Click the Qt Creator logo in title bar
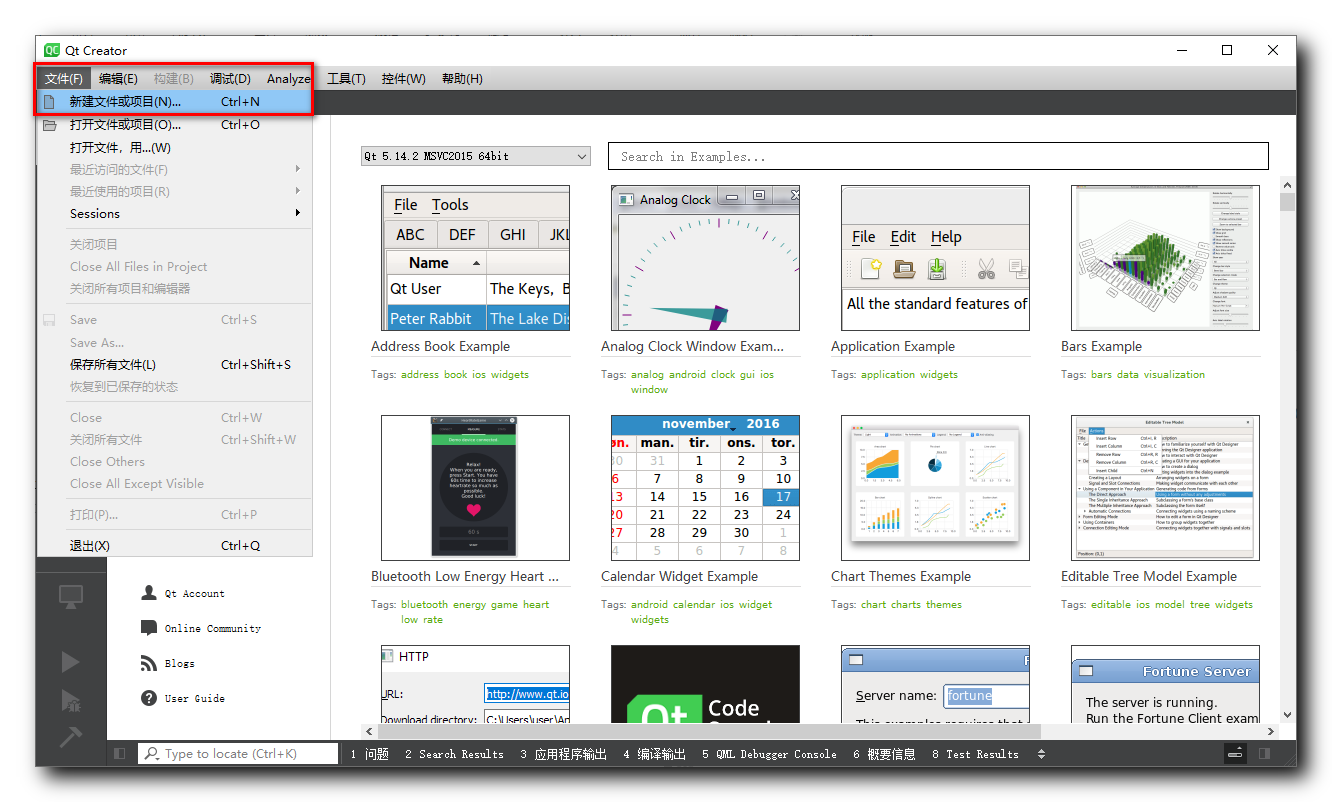This screenshot has width=1332, height=802. [52, 50]
